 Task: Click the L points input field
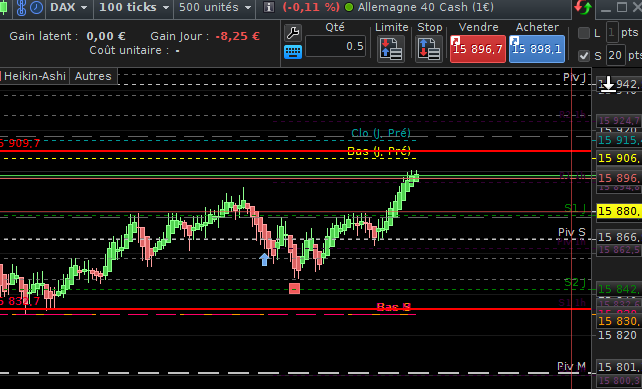click(612, 33)
